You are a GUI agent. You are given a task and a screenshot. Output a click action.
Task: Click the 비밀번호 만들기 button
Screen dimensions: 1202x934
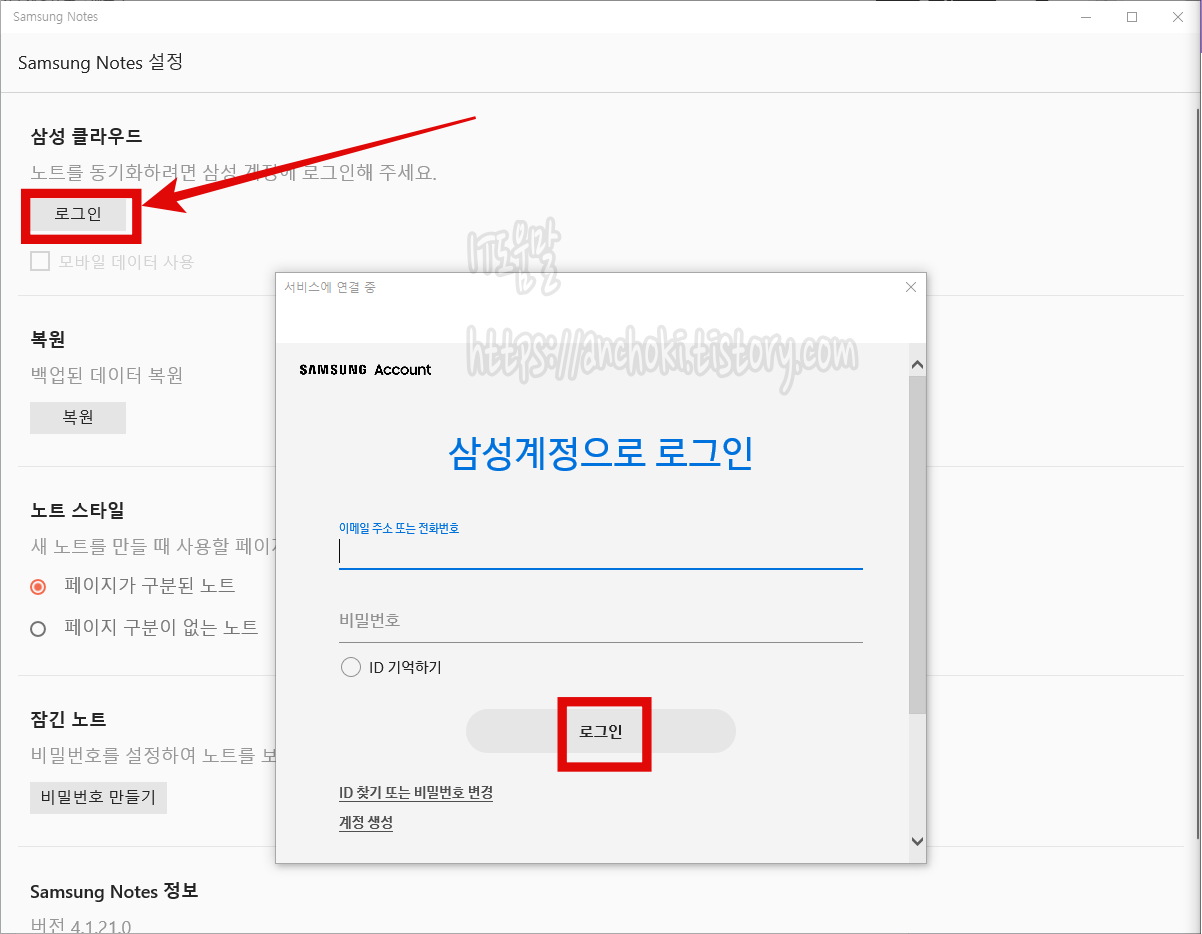(98, 798)
